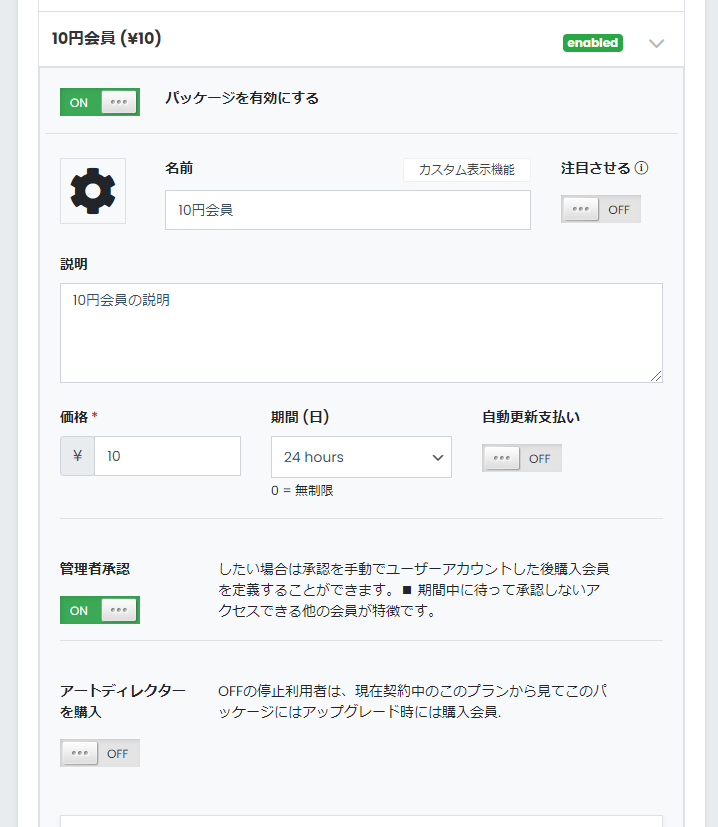This screenshot has width=718, height=827.
Task: Click the 10円会員 (¥10) header title
Action: 107,39
